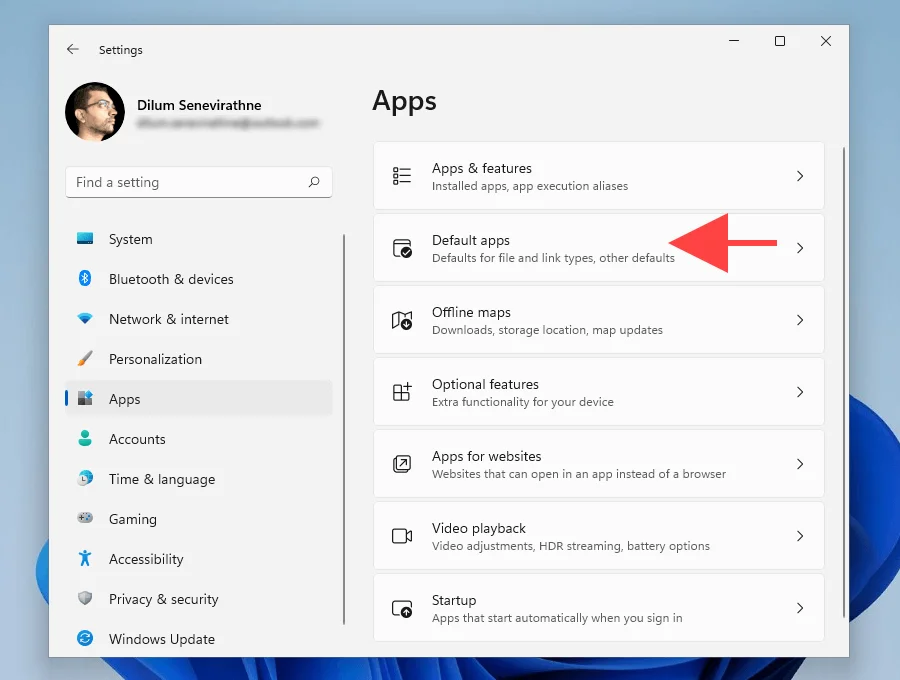Screen dimensions: 900x680
Task: Click the Windows Update sync icon
Action: tap(86, 639)
